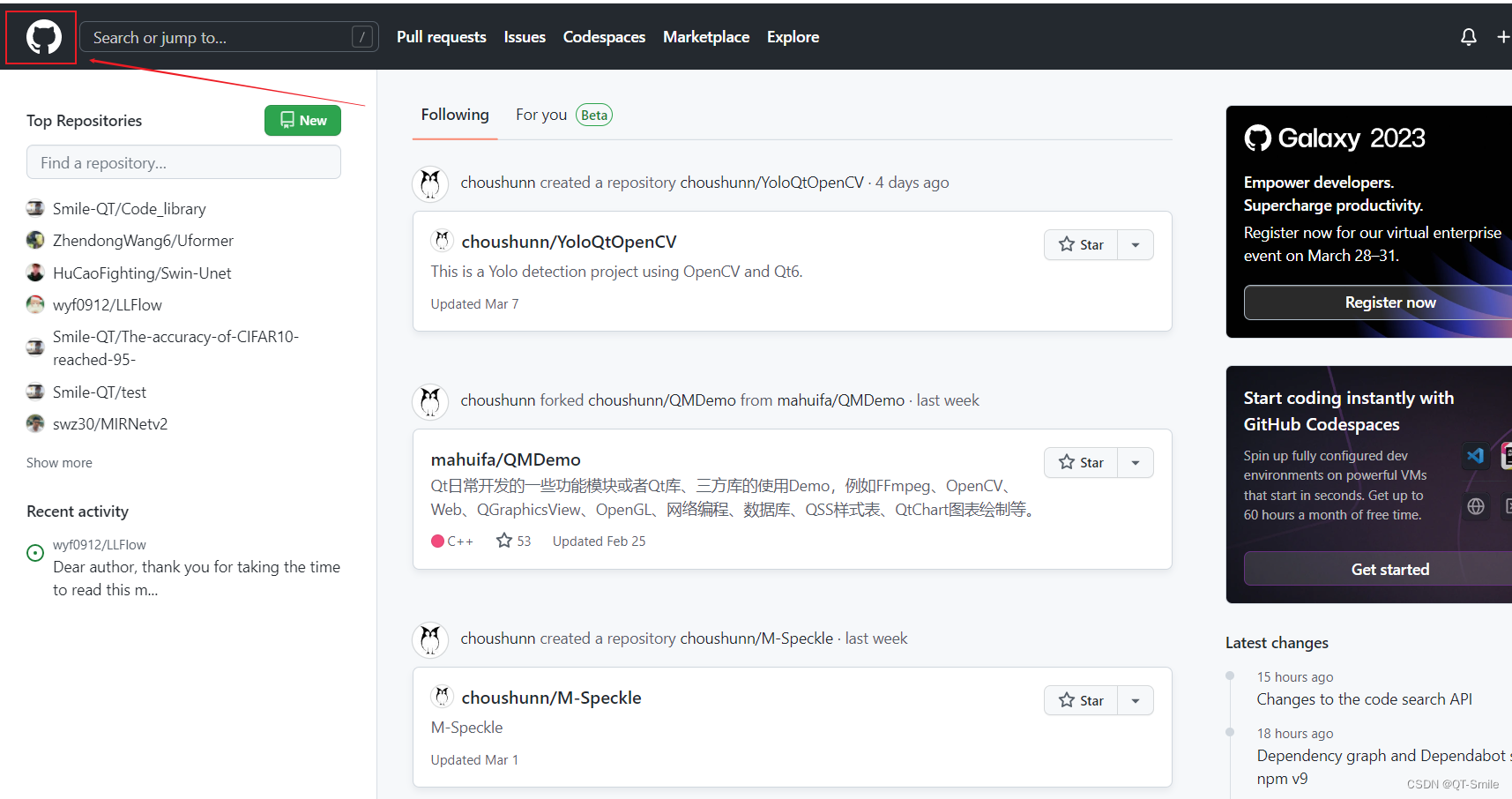
Task: Open choushunn/QMDemo fork link
Action: pos(662,400)
